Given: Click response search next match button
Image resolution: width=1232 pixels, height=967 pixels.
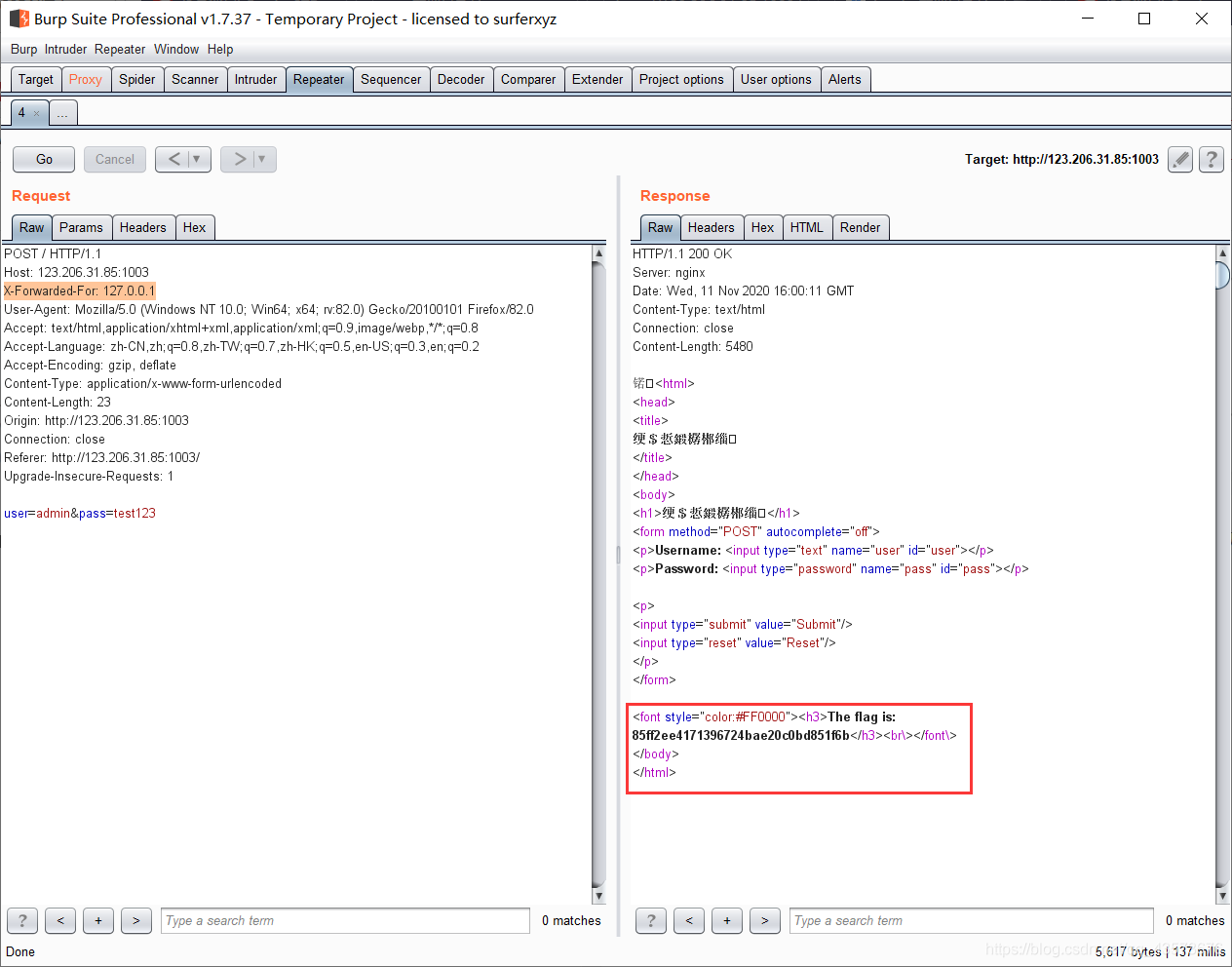Looking at the screenshot, I should (765, 920).
